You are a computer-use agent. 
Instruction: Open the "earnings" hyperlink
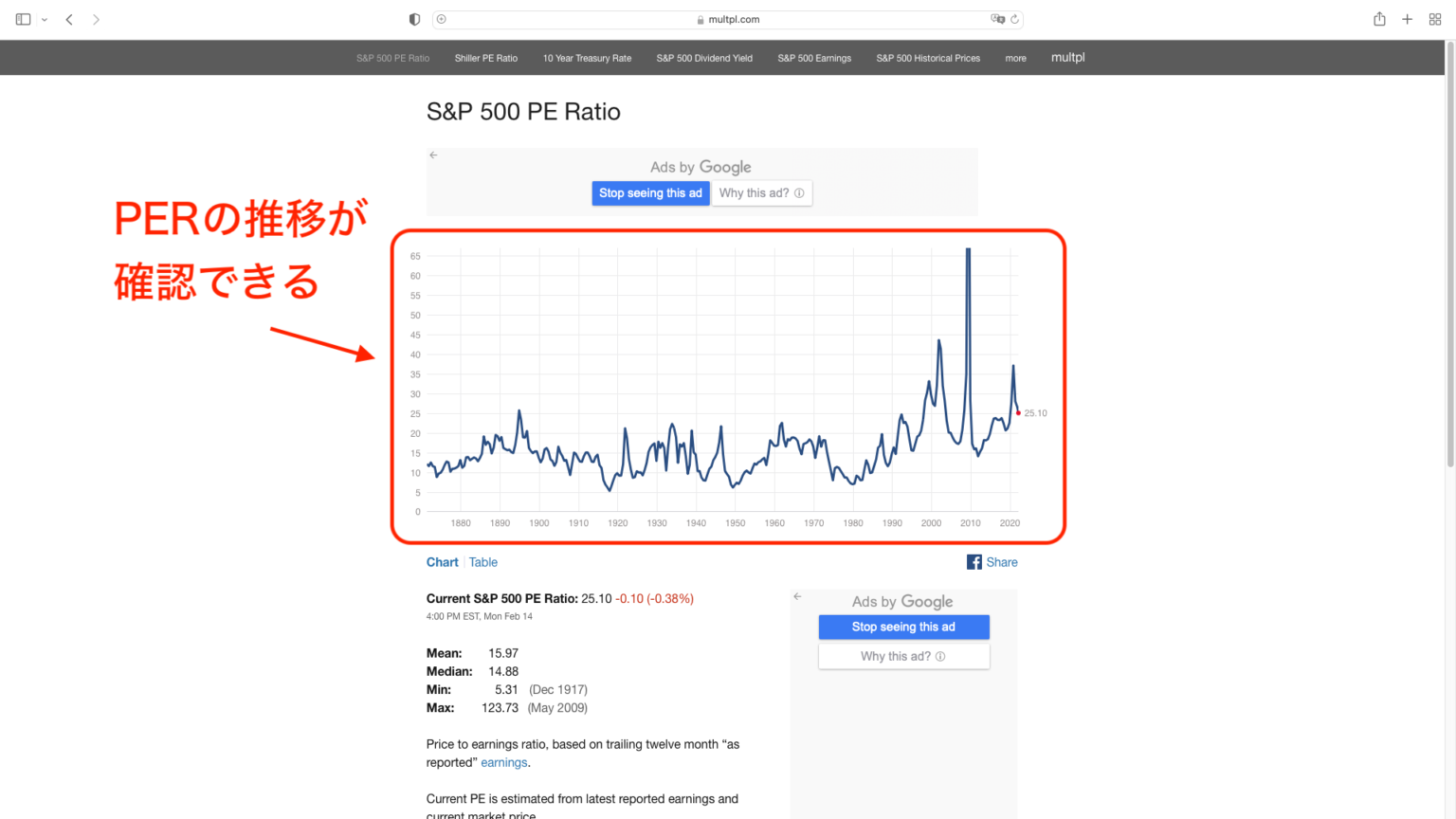503,762
